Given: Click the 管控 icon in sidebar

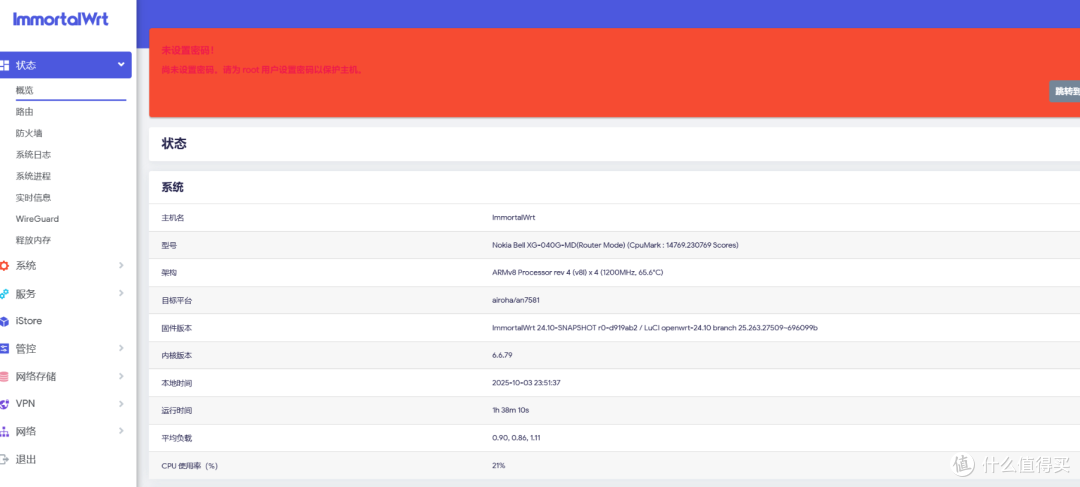Looking at the screenshot, I should (x=4, y=349).
